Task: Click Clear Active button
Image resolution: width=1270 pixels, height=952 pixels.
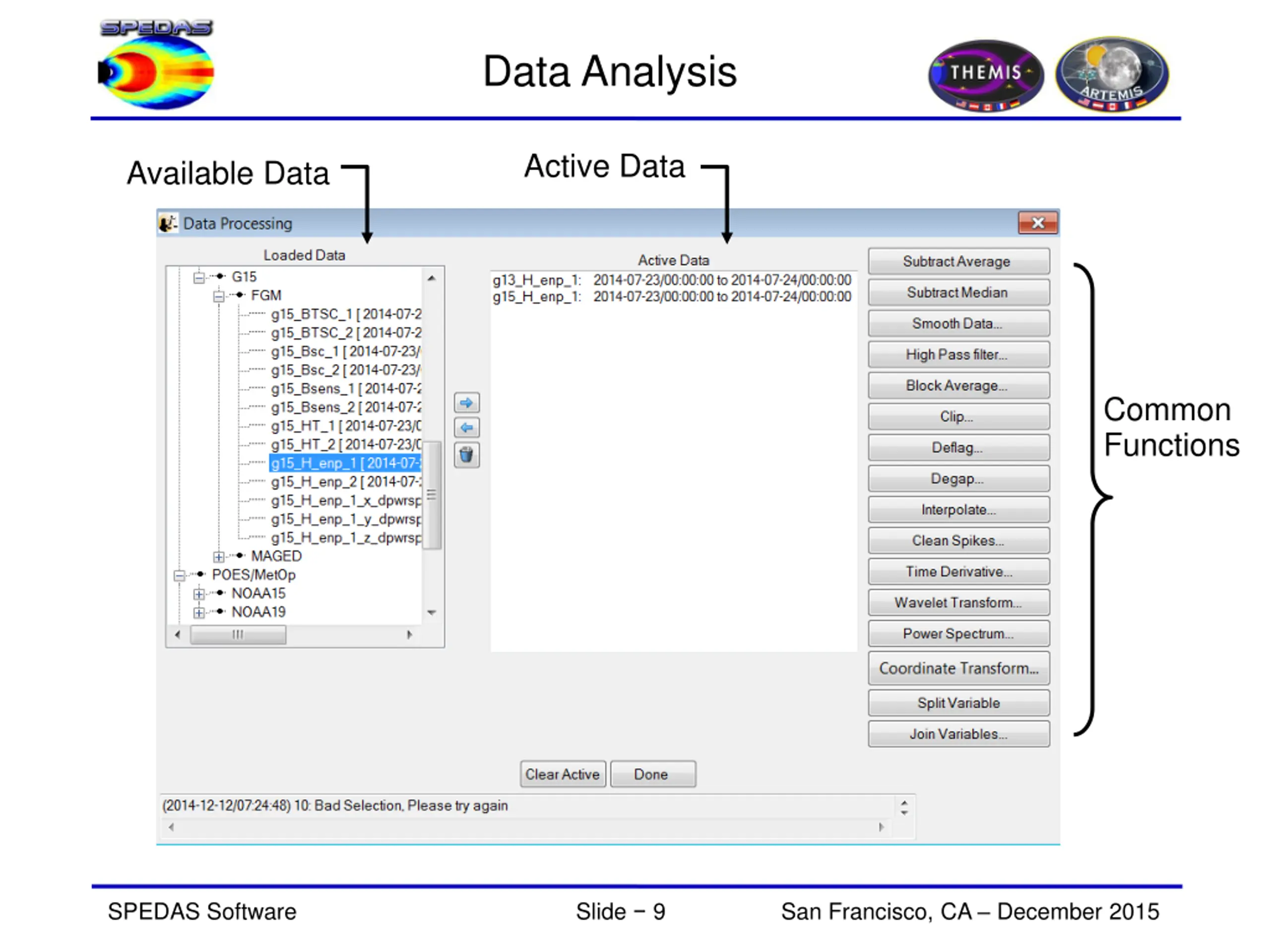Action: (563, 774)
